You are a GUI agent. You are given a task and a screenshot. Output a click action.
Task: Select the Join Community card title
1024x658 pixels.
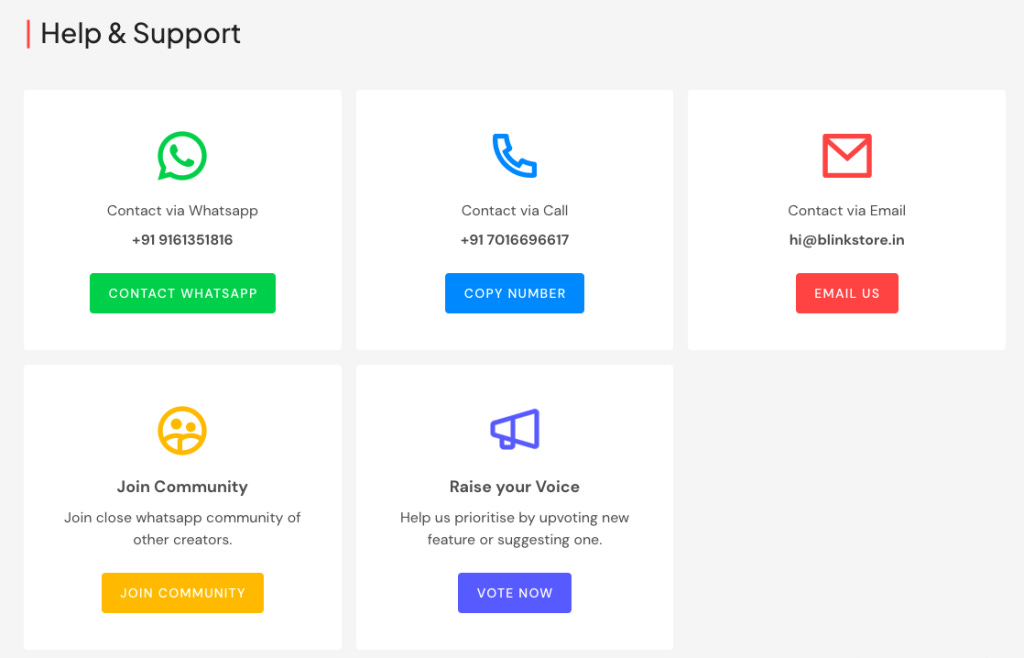pyautogui.click(x=182, y=486)
